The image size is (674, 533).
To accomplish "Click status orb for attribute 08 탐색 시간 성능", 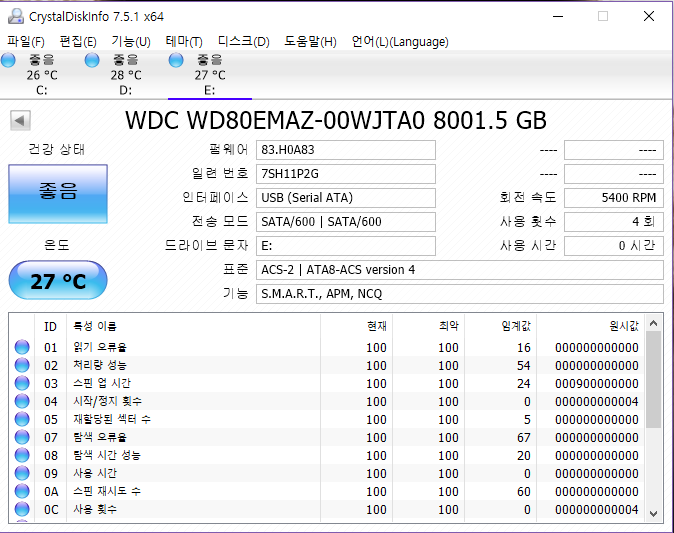I will (22, 455).
